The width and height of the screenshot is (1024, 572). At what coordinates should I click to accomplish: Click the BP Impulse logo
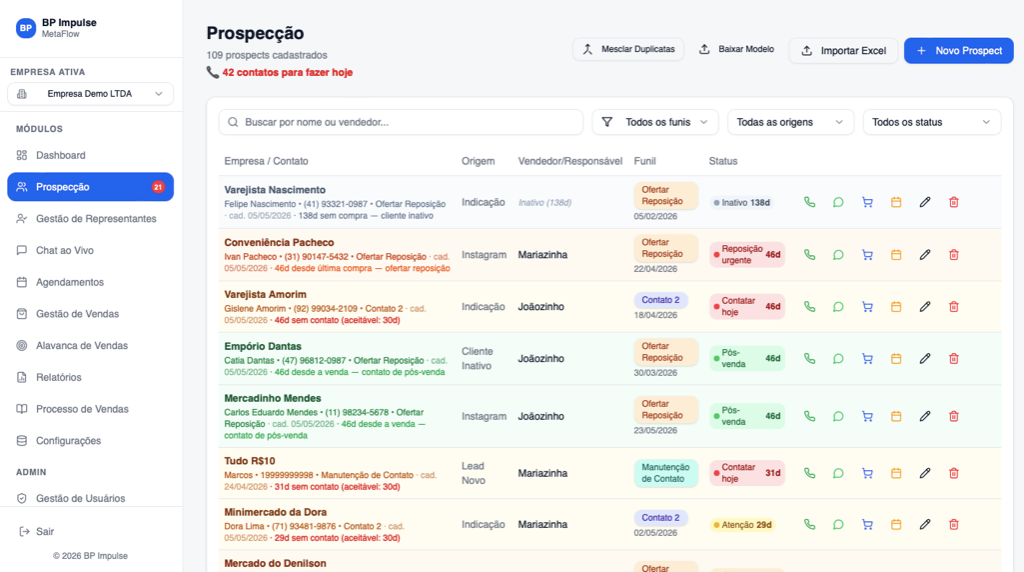[25, 27]
